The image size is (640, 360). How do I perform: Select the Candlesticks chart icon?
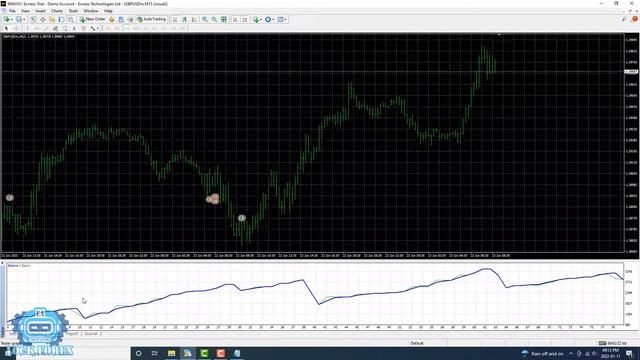(184, 19)
